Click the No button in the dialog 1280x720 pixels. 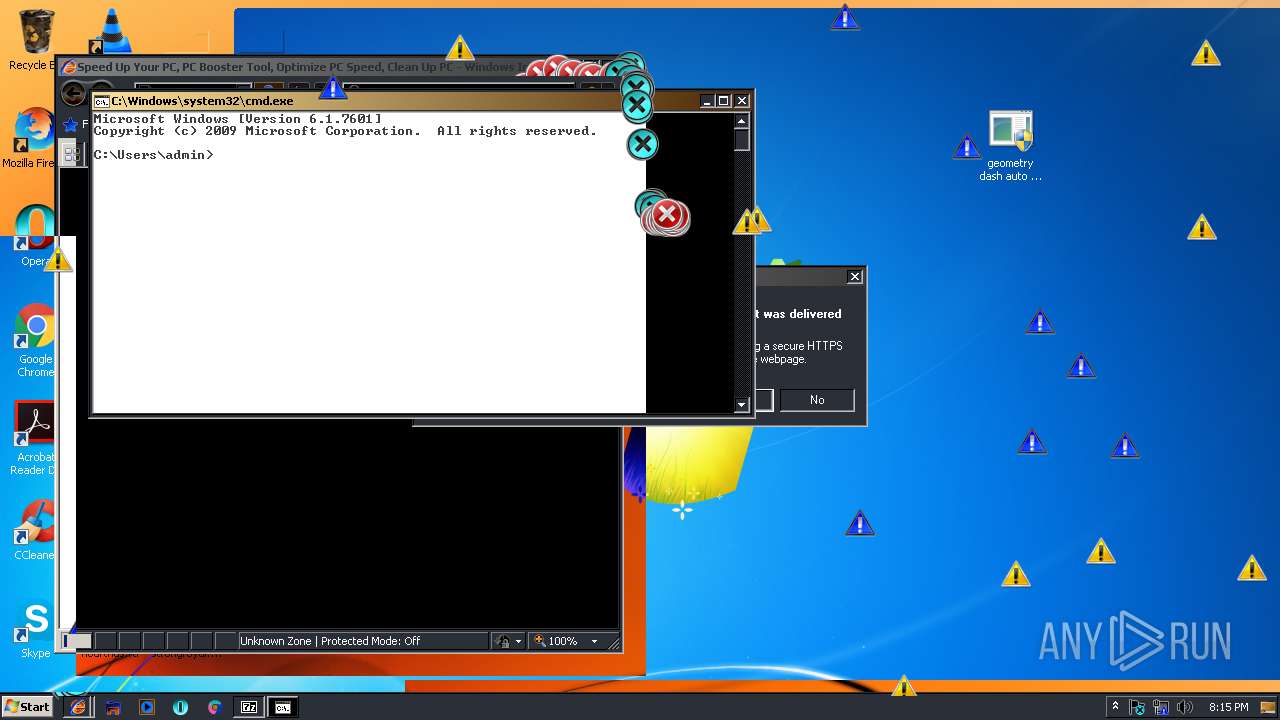(x=817, y=400)
